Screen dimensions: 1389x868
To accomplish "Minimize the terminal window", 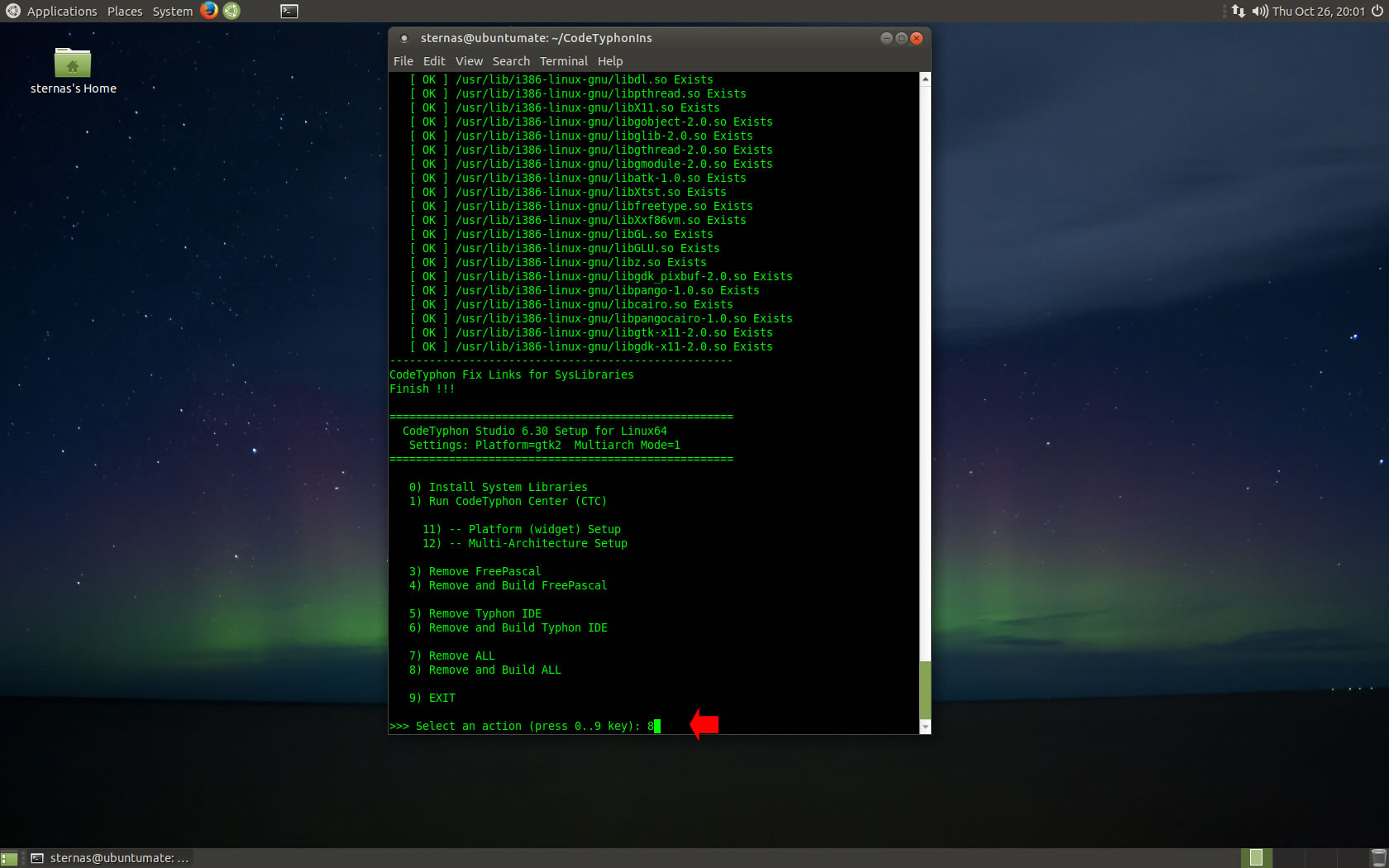I will (886, 38).
